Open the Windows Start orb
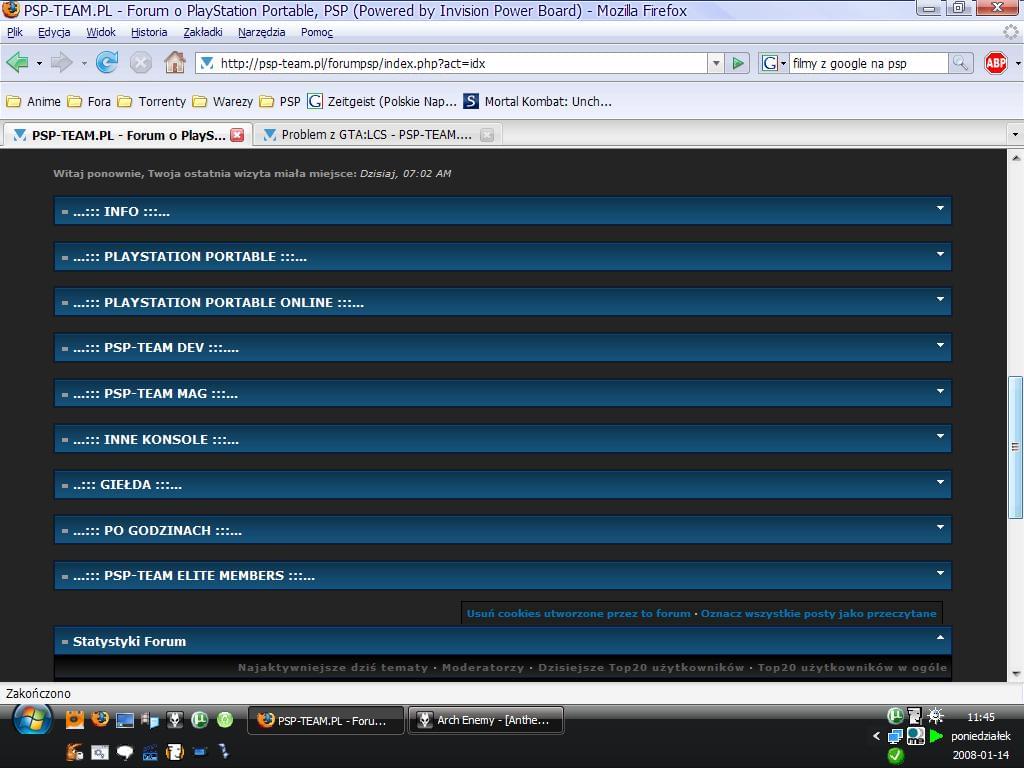The width and height of the screenshot is (1024, 768). [32, 721]
